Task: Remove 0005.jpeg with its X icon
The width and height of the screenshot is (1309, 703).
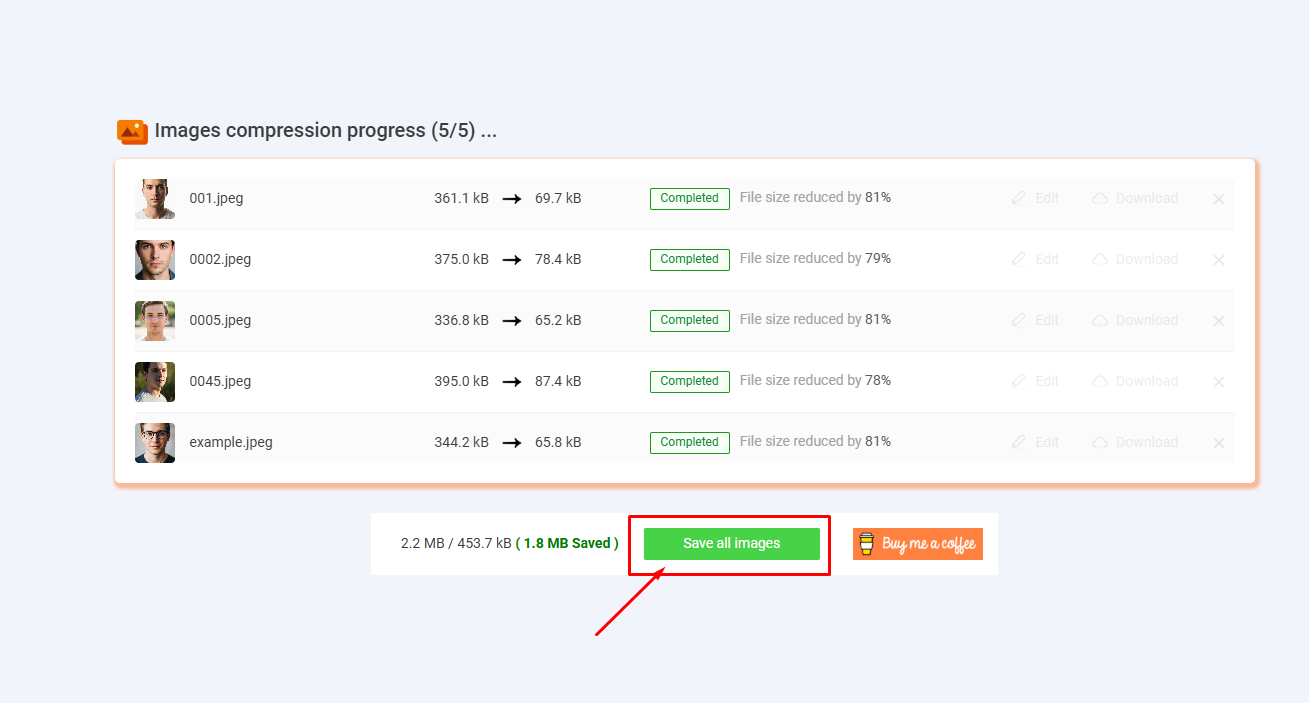Action: 1219,321
